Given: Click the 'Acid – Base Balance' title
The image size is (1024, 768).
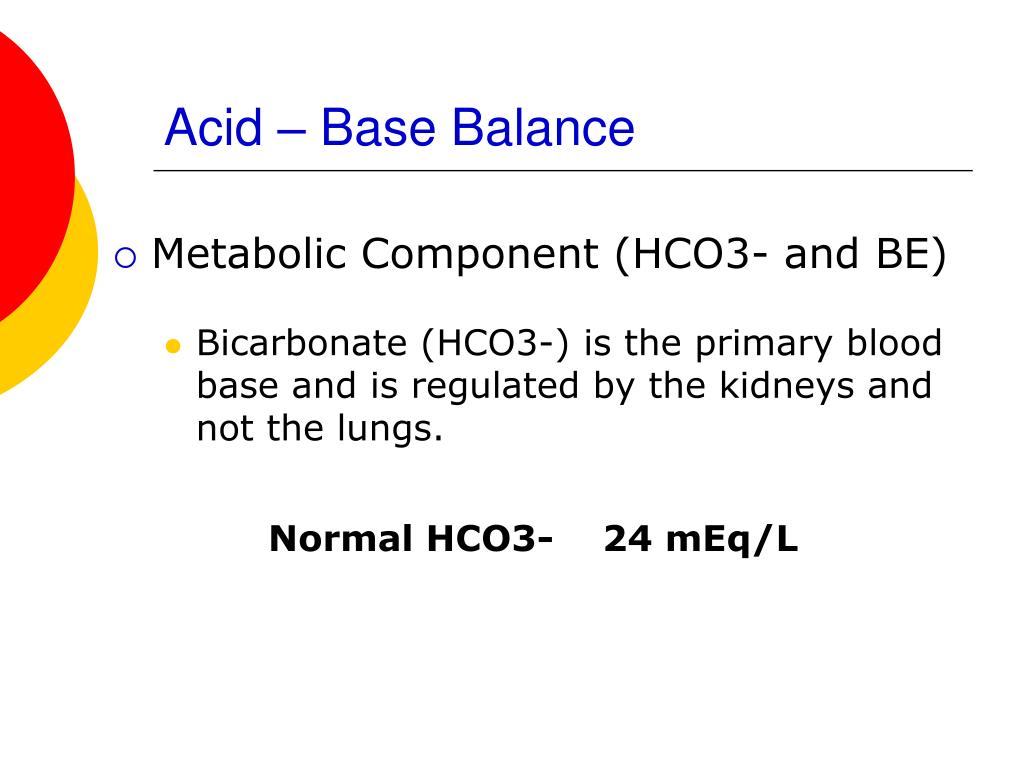Looking at the screenshot, I should click(399, 127).
